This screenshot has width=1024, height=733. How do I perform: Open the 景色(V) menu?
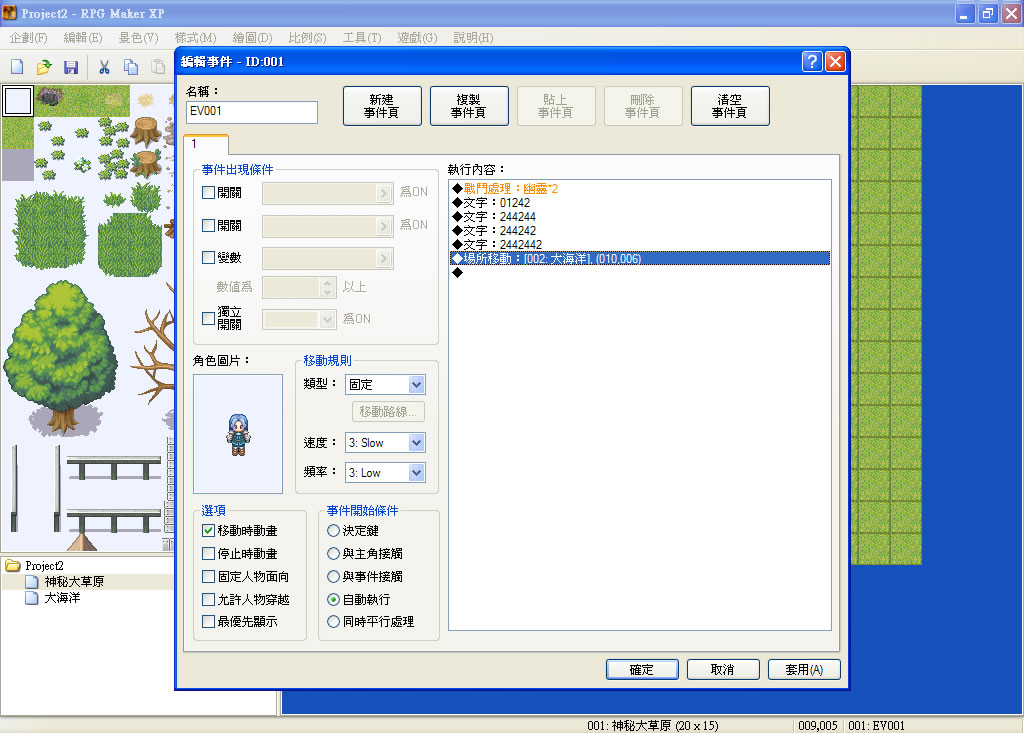tap(138, 37)
